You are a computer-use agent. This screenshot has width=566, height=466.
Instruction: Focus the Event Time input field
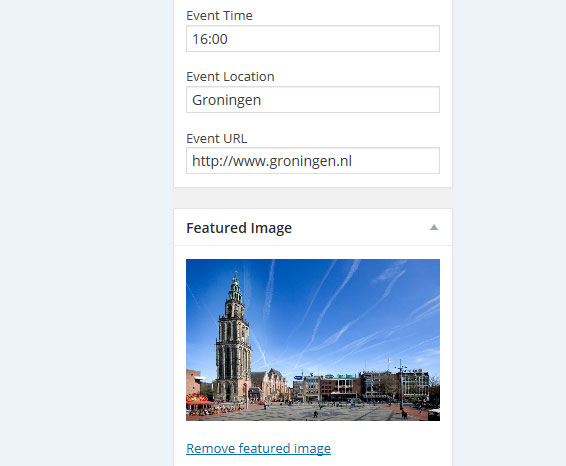[313, 39]
